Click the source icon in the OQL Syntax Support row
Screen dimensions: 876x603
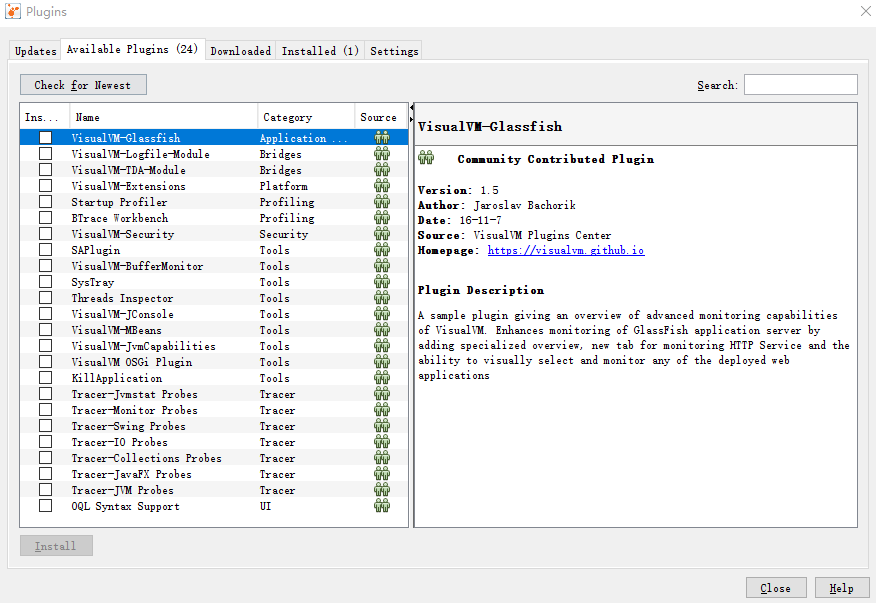tap(382, 506)
